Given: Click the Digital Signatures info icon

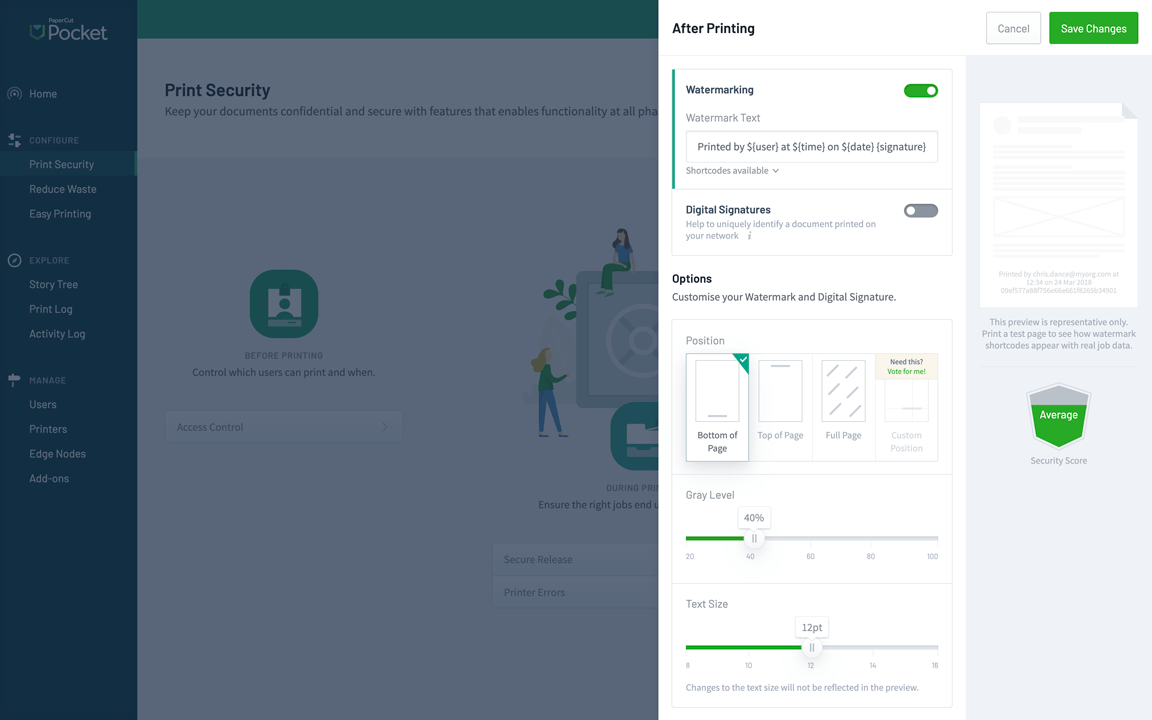Looking at the screenshot, I should pos(749,236).
